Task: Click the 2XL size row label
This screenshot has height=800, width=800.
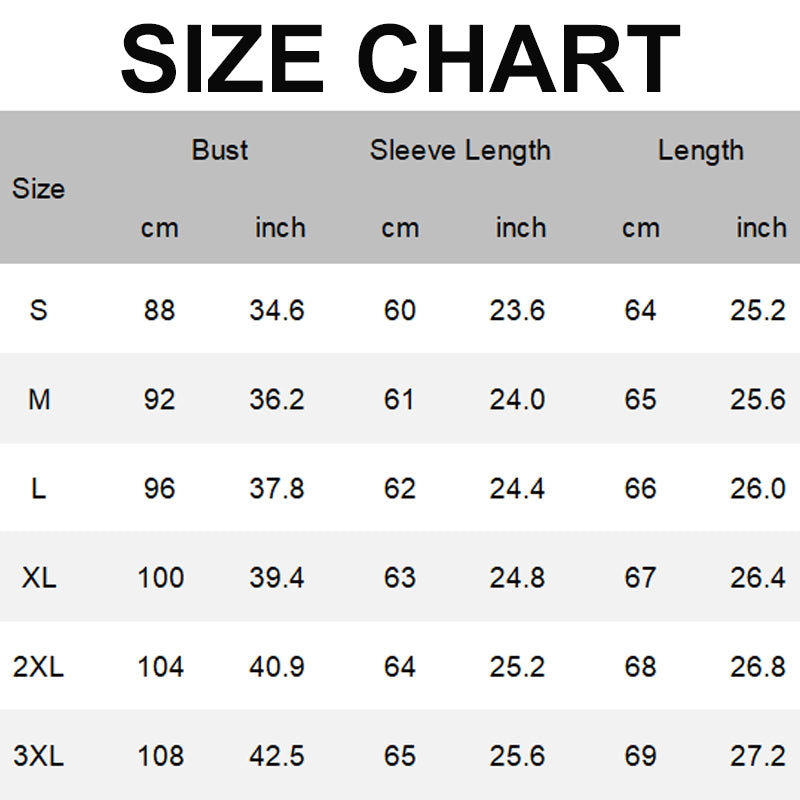Action: pyautogui.click(x=39, y=667)
